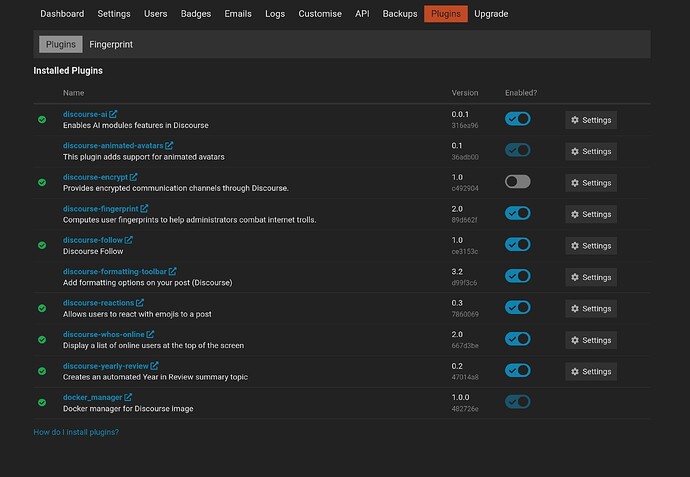Image resolution: width=690 pixels, height=477 pixels.
Task: Disable the discourse-fingerprint plugin toggle
Action: (x=518, y=213)
